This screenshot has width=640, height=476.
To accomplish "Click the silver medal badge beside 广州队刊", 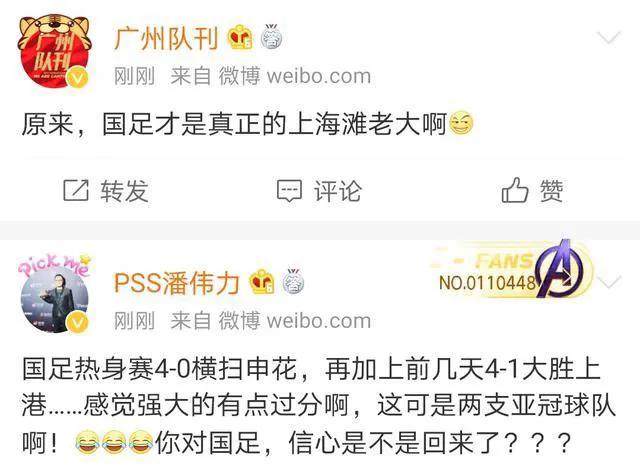I will [x=271, y=36].
